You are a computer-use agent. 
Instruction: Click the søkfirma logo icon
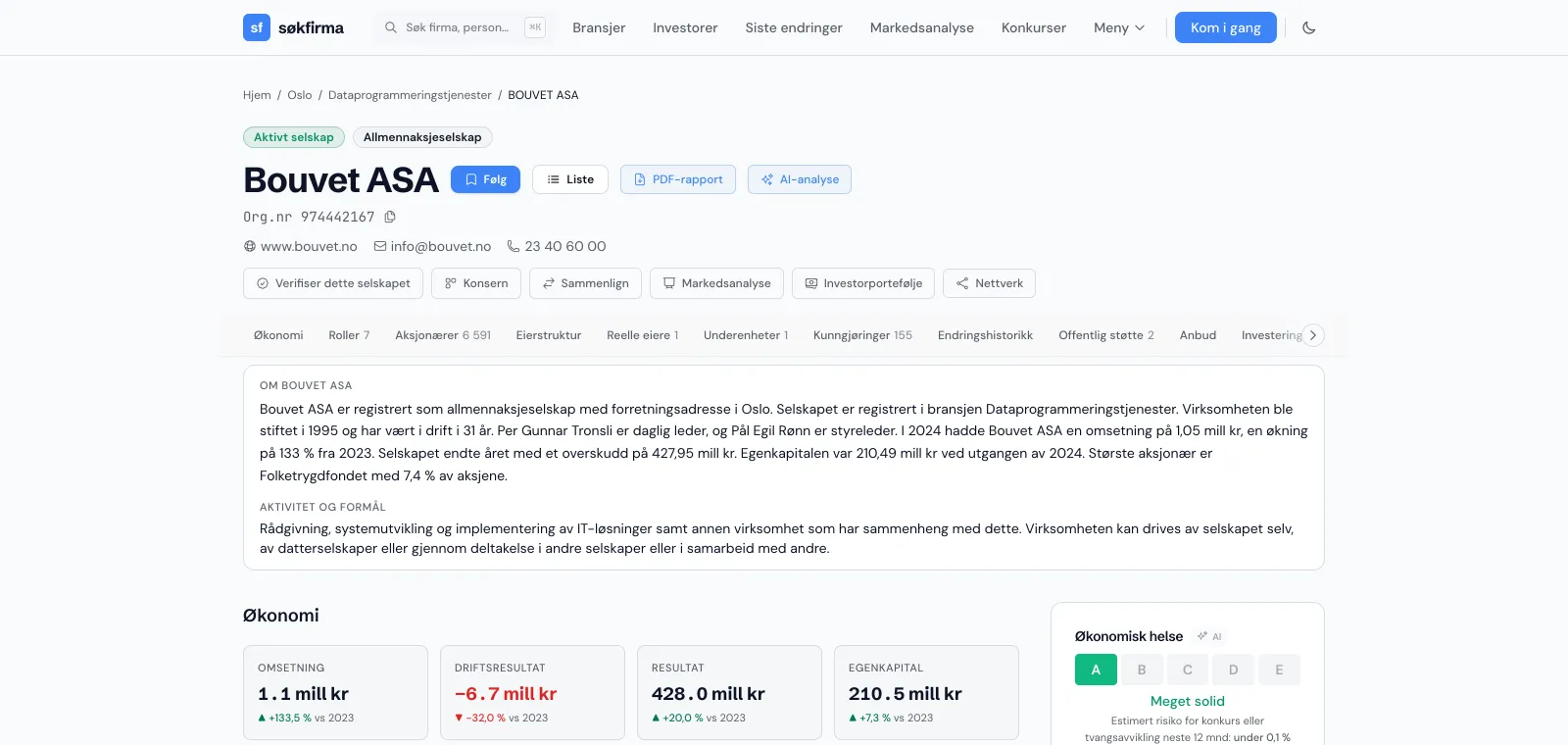257,27
